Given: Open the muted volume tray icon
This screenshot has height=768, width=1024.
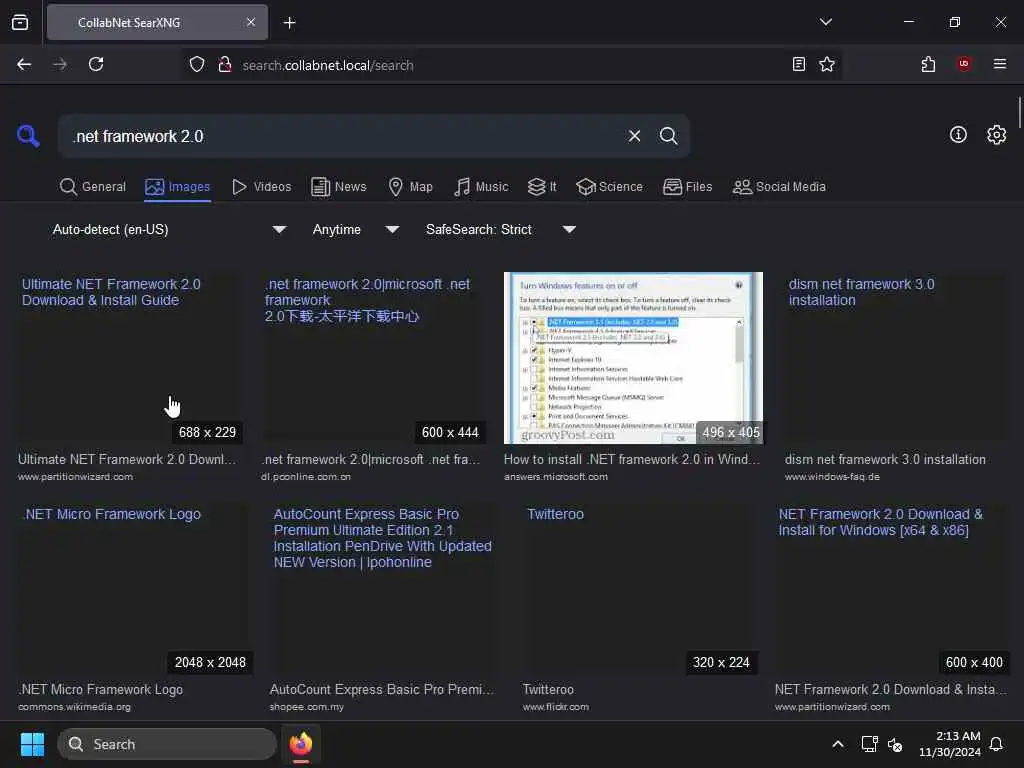Looking at the screenshot, I should pyautogui.click(x=895, y=744).
